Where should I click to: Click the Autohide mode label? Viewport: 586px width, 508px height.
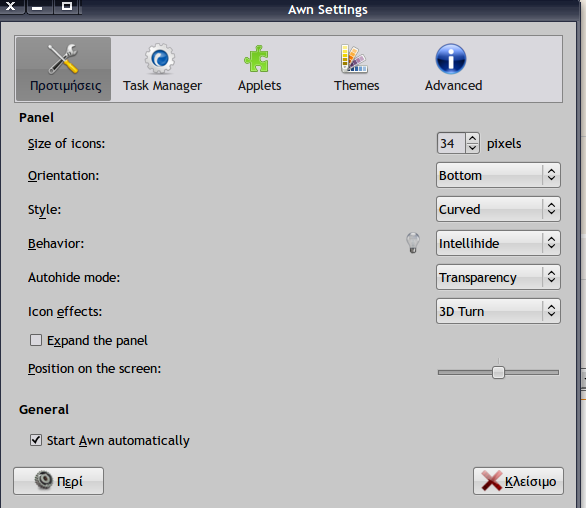(74, 277)
